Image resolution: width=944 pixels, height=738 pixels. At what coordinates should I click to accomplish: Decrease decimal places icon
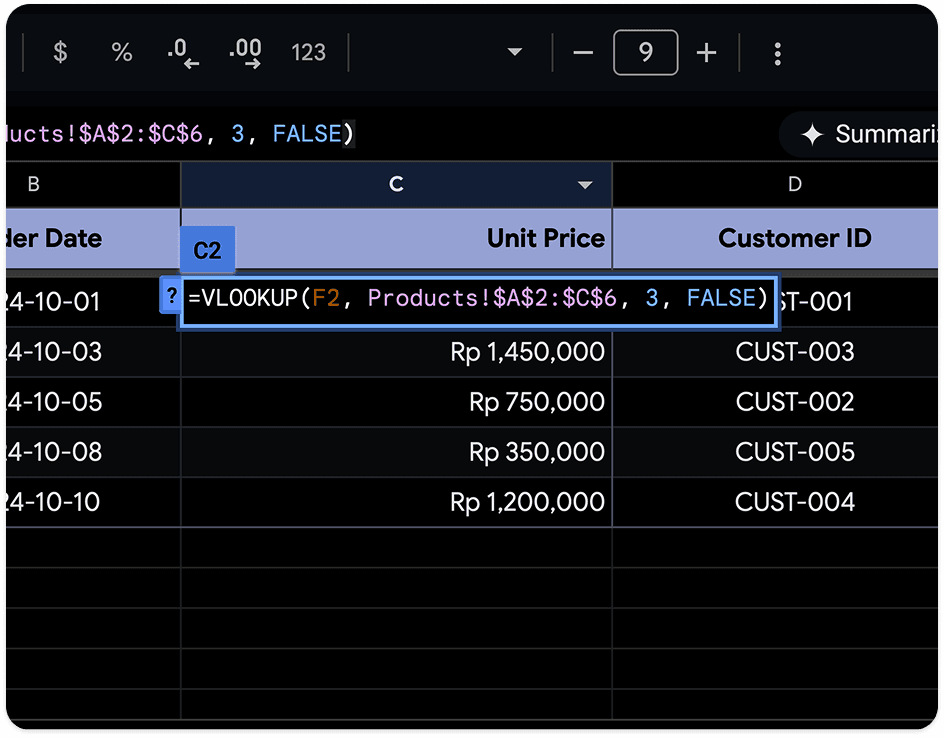182,52
